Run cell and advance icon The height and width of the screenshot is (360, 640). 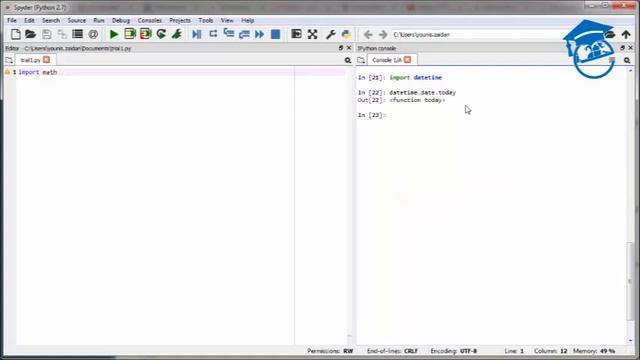pos(145,34)
